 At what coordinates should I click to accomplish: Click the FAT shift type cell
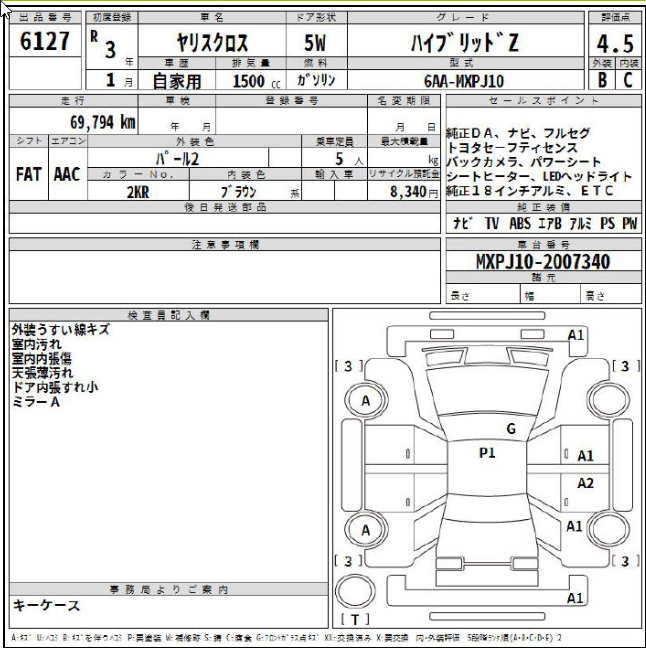click(x=28, y=174)
